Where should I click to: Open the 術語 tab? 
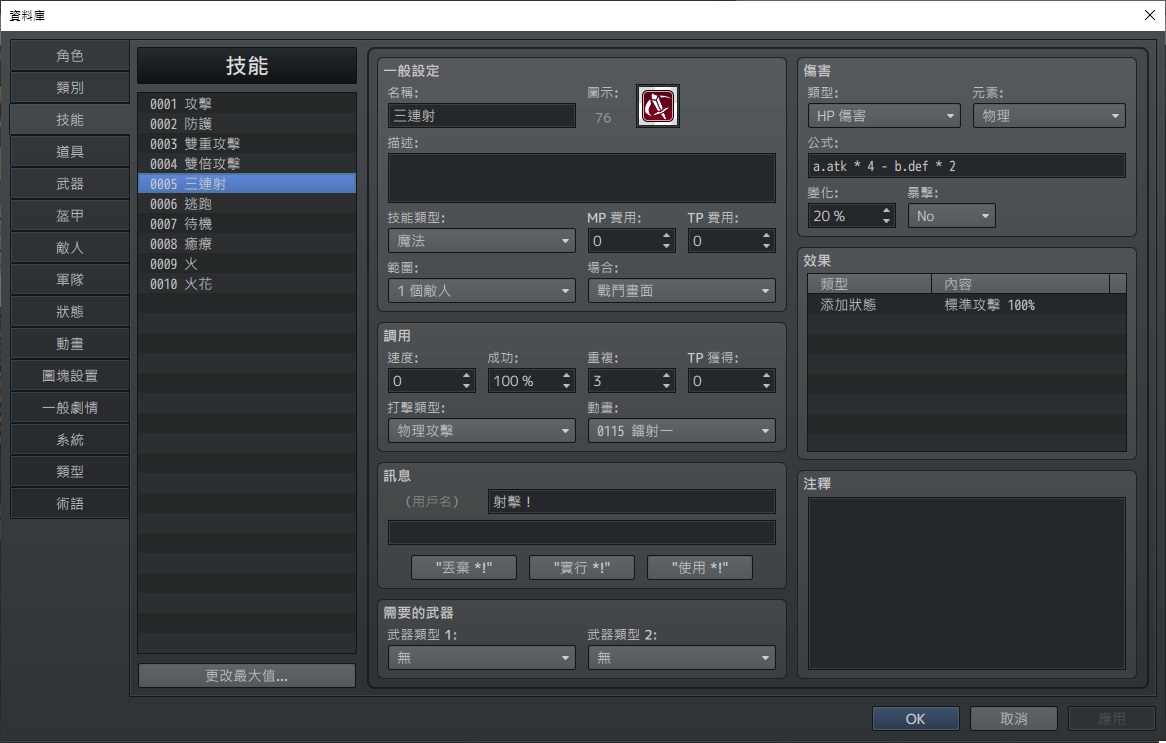click(70, 504)
